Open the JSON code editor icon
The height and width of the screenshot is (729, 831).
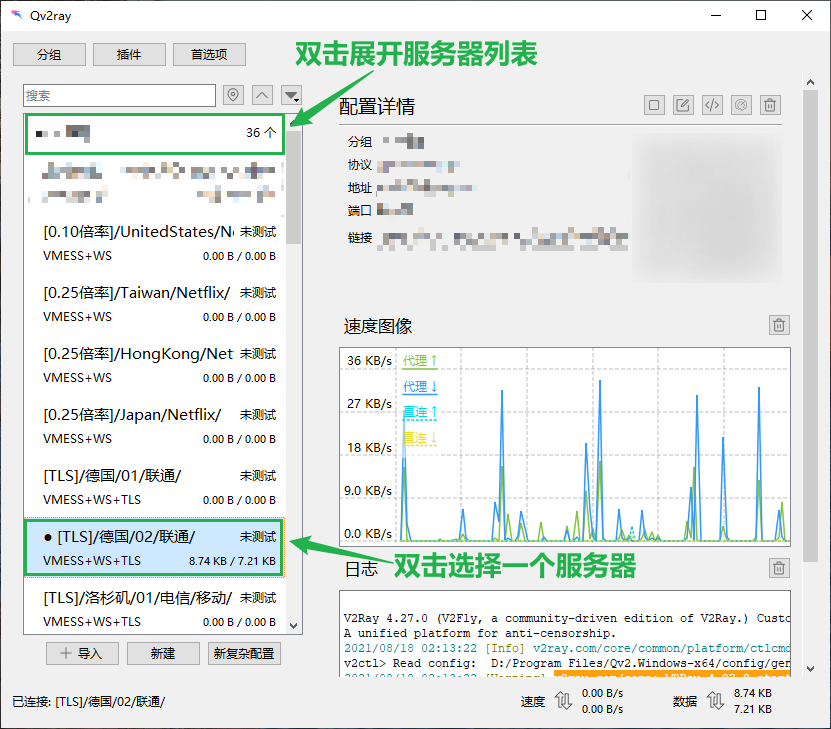pyautogui.click(x=712, y=105)
